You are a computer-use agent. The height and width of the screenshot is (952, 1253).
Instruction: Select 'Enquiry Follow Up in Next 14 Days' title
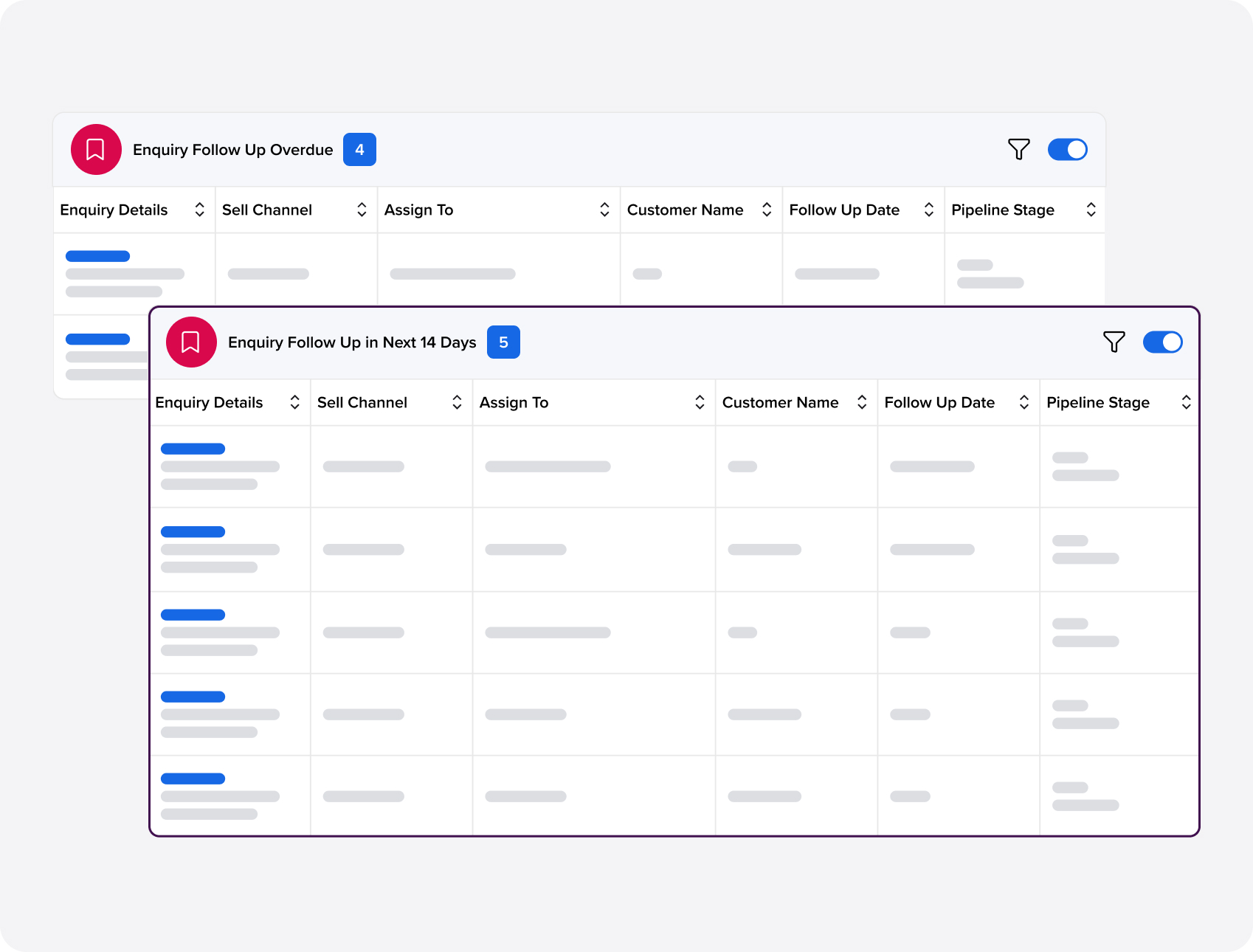352,342
